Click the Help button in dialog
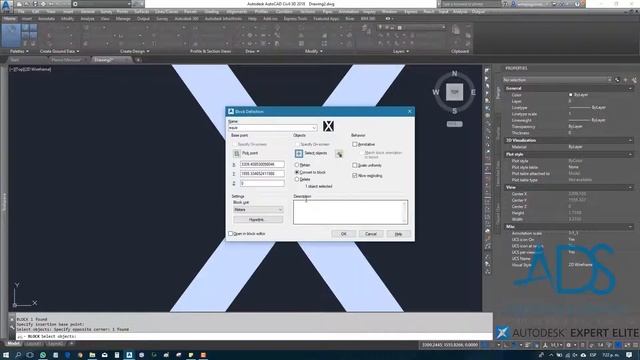The height and width of the screenshot is (360, 640). point(398,234)
